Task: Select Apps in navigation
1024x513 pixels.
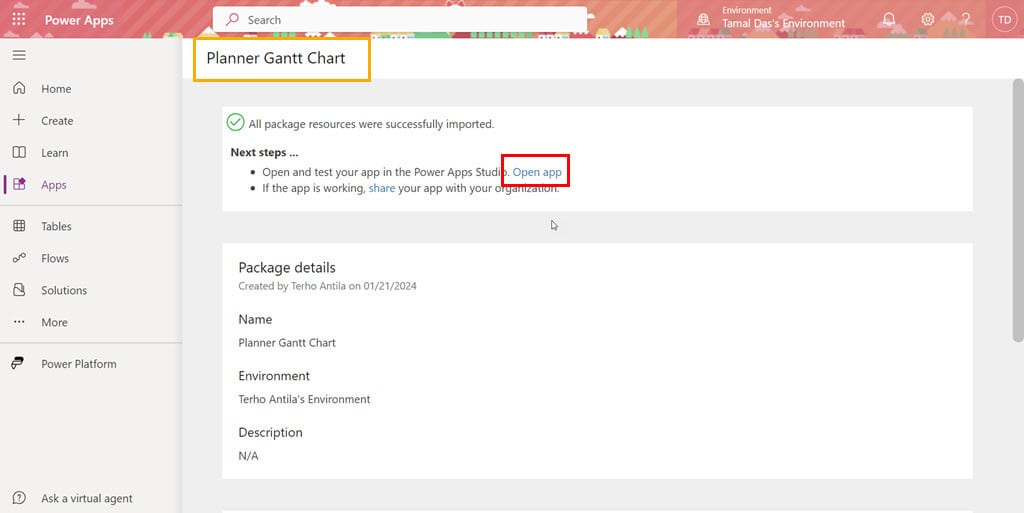Action: (54, 185)
